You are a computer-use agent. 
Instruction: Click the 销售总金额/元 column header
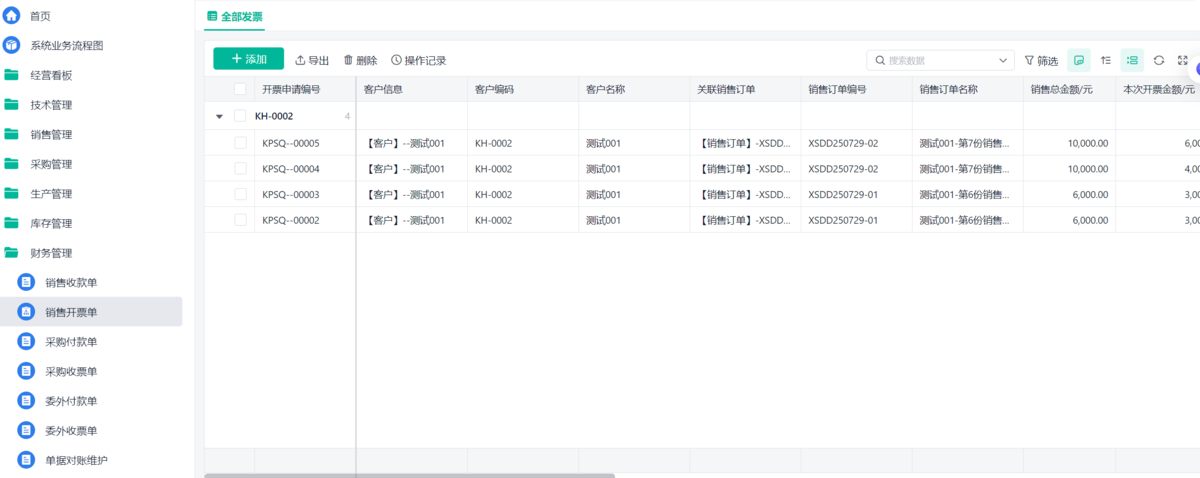pyautogui.click(x=1063, y=89)
